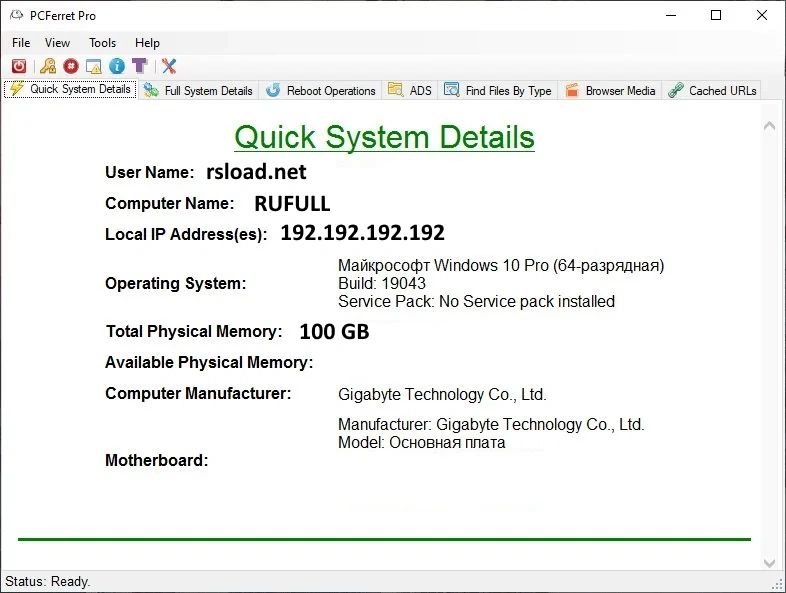
Task: Open the crossed wrench and screwdriver tools icon
Action: click(x=169, y=66)
